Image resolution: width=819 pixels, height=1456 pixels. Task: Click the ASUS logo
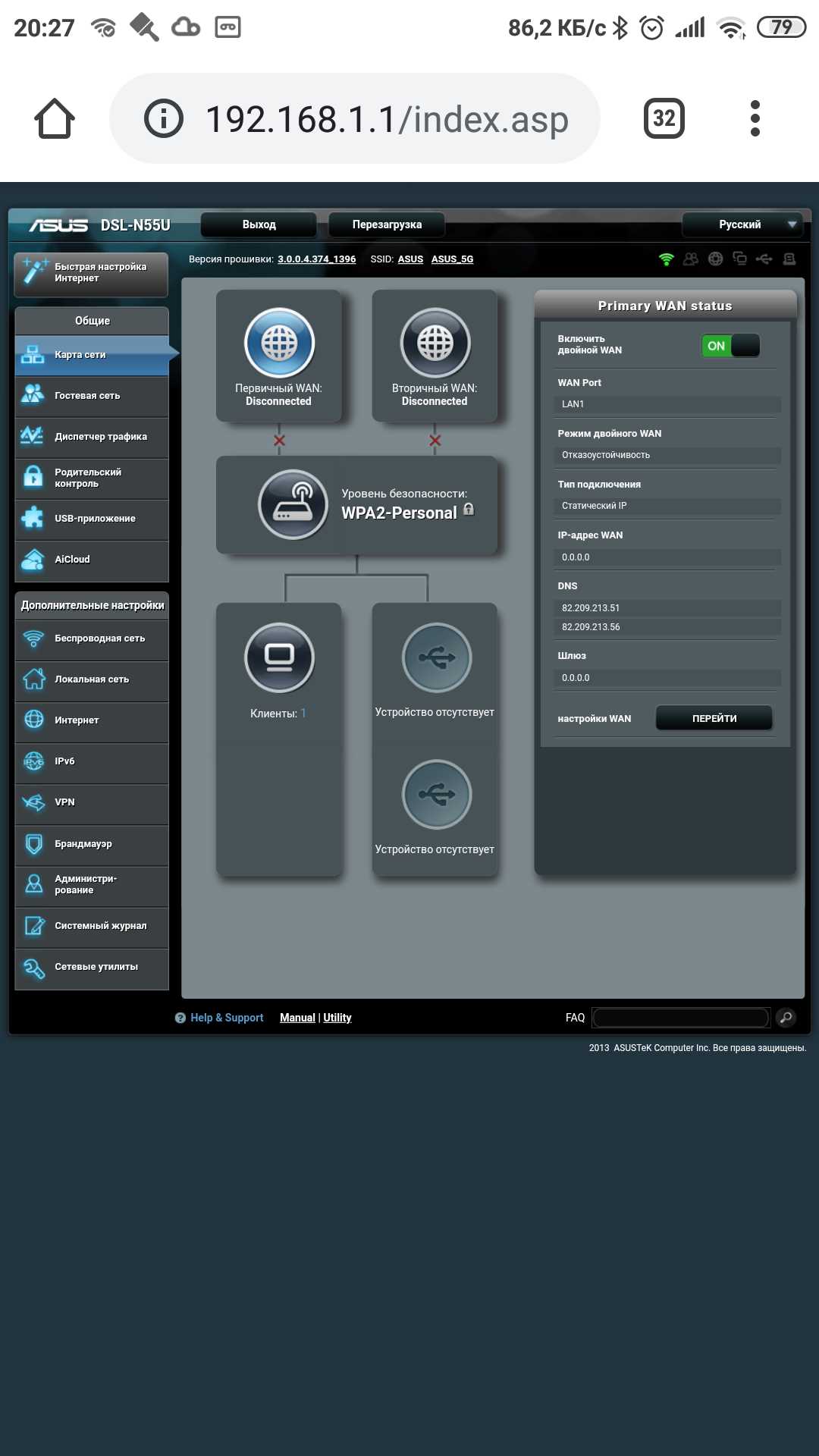pos(58,225)
